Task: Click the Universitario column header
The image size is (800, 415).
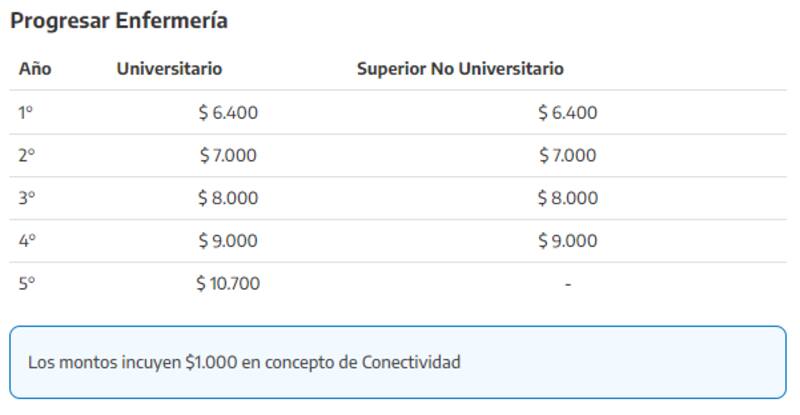Action: (169, 69)
